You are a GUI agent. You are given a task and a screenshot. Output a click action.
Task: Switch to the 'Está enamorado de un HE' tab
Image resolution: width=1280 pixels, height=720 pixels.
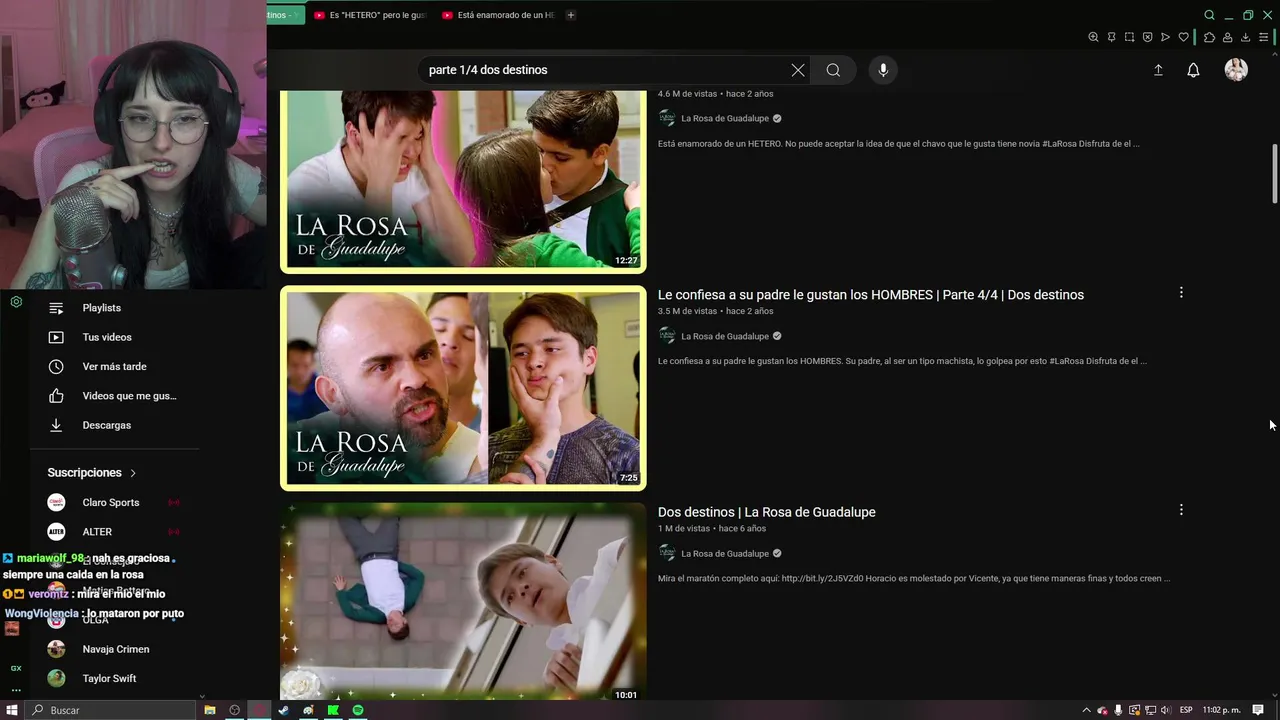(x=498, y=15)
